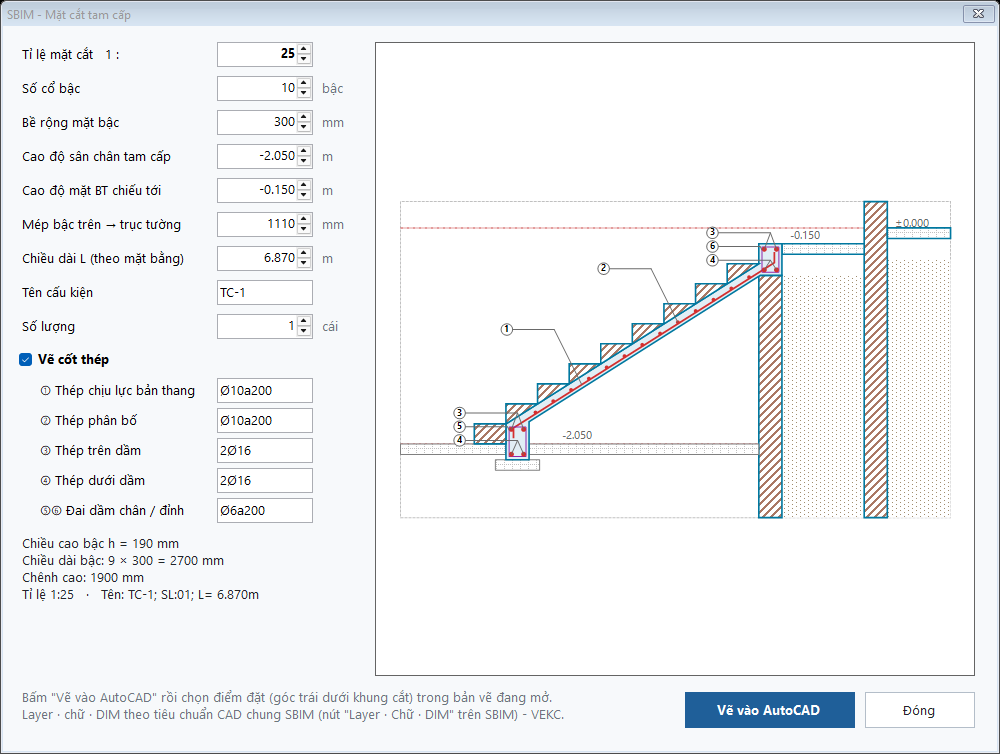
Task: Decrease "Bề rộng mặt bậc" width
Action: pyautogui.click(x=304, y=127)
